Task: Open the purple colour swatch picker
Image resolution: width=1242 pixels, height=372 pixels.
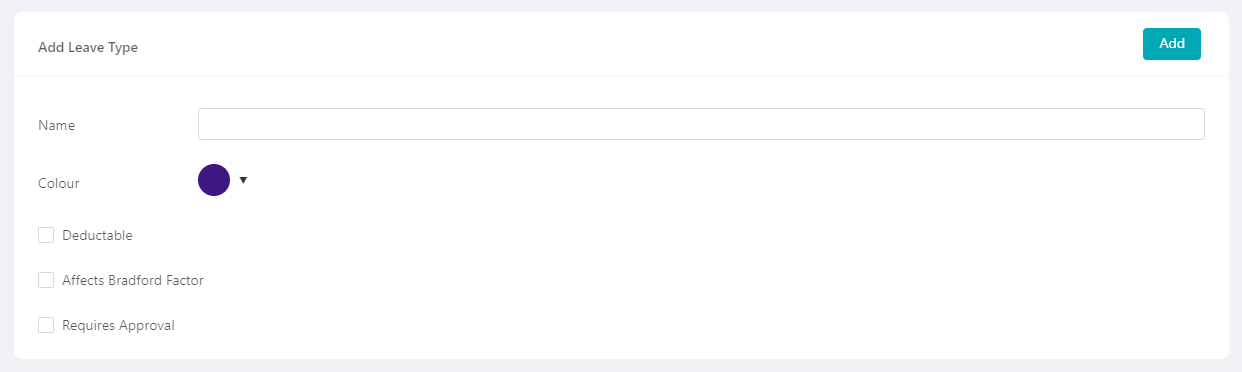Action: tap(214, 180)
